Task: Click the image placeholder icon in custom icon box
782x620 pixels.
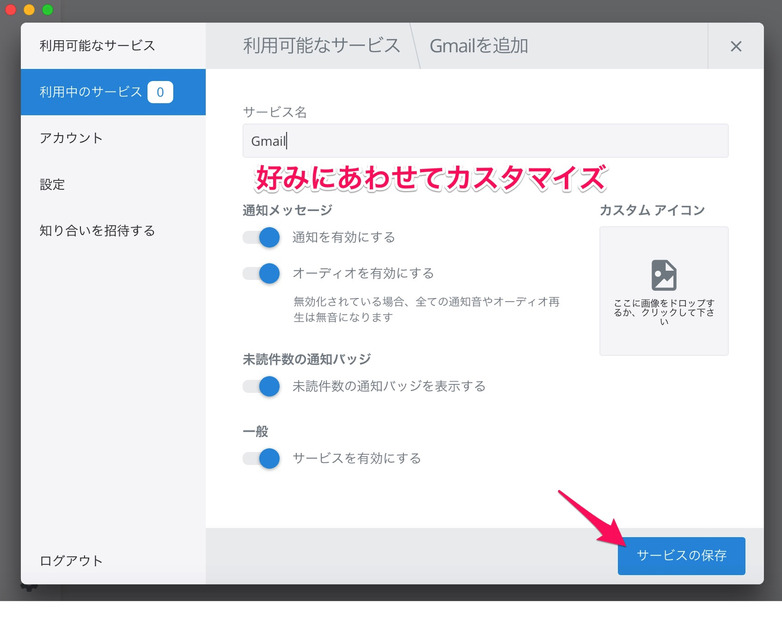Action: pos(664,275)
